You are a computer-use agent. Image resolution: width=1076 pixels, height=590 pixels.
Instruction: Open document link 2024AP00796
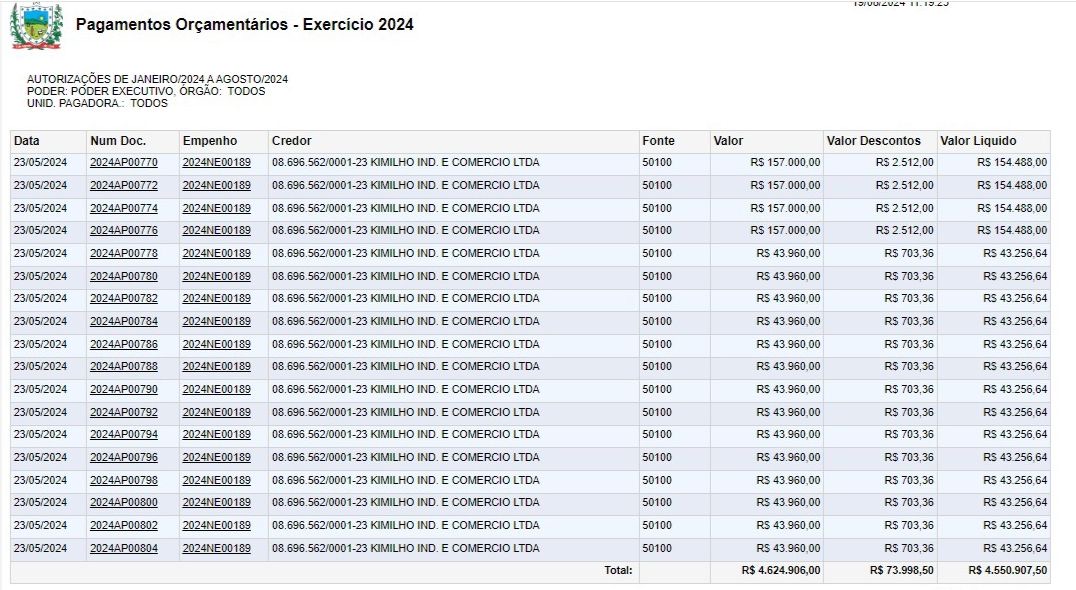tap(124, 457)
